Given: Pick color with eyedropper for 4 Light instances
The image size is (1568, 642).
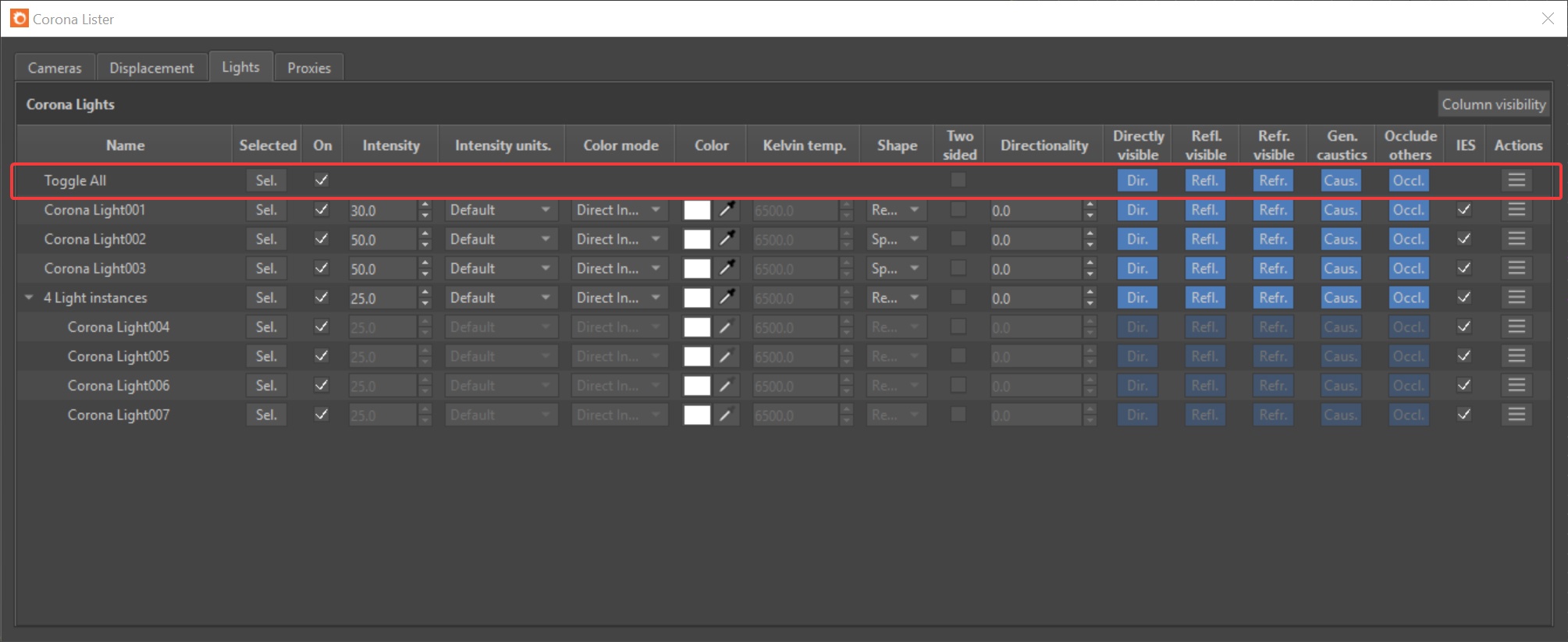Looking at the screenshot, I should tap(727, 298).
